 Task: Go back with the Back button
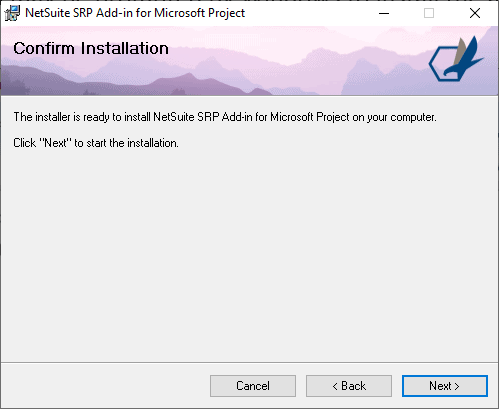(x=349, y=386)
